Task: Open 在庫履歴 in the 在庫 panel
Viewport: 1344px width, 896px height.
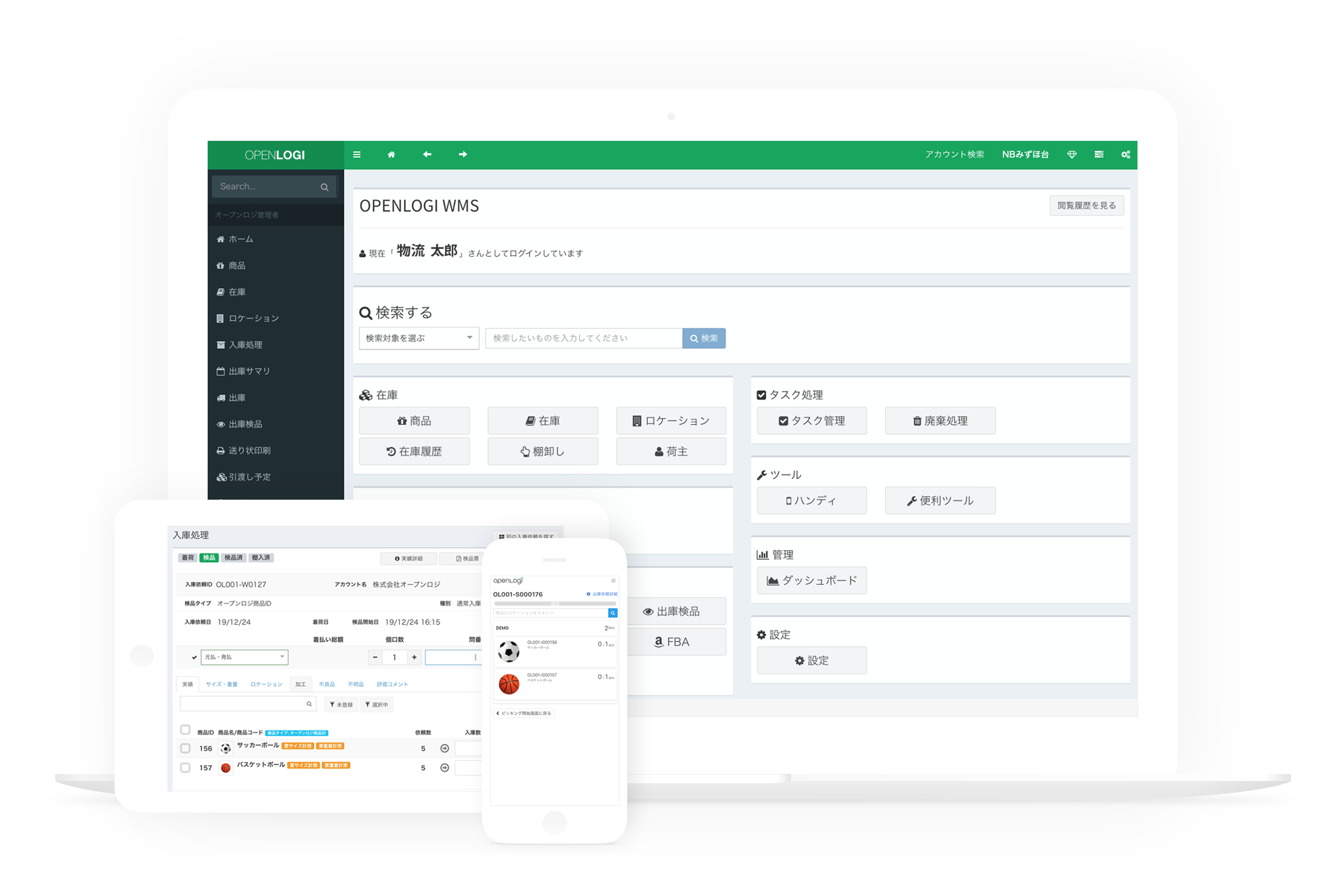Action: (x=414, y=451)
